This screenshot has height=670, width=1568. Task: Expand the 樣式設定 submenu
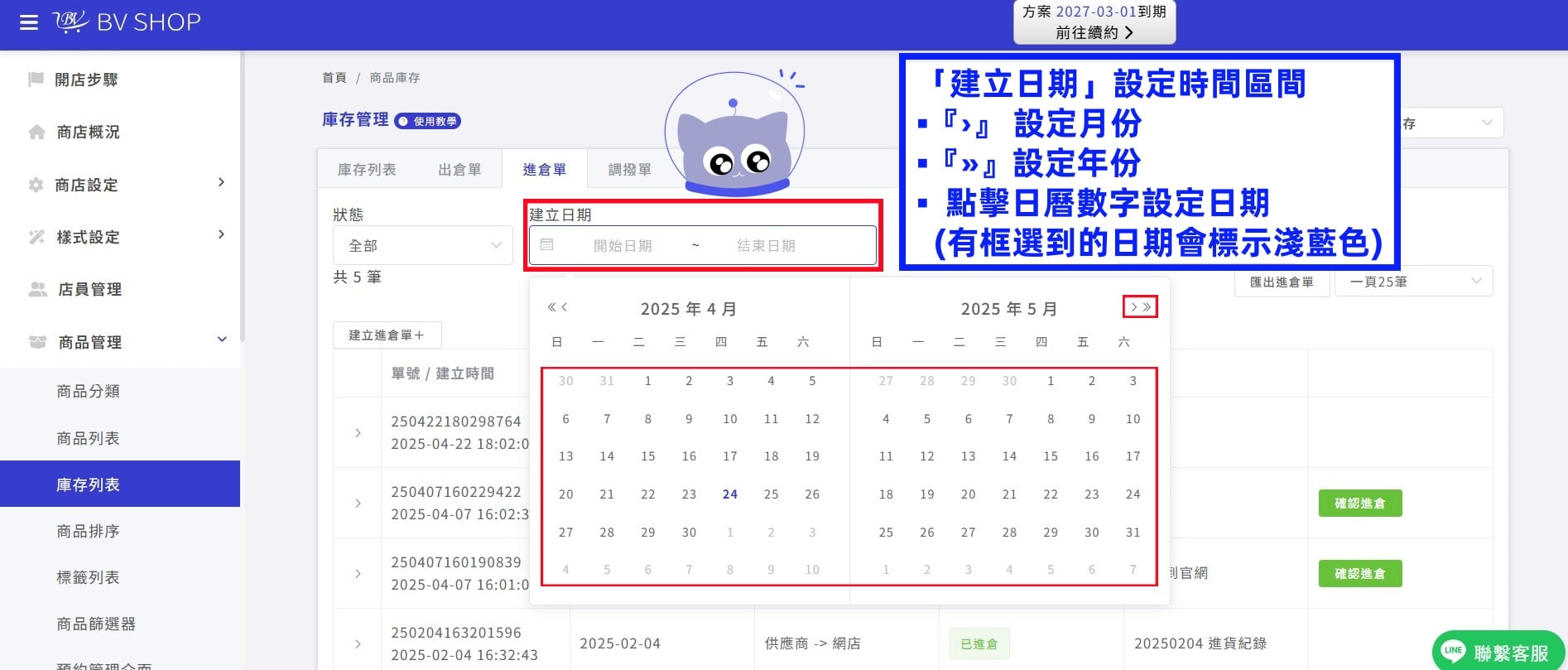(x=221, y=234)
